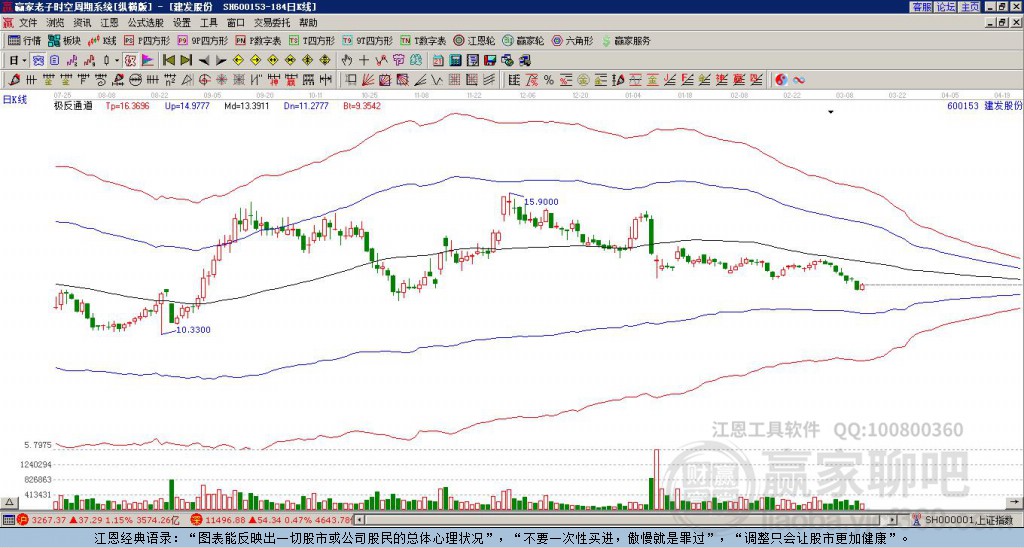Click the horizontal scrollbar right arrow
The image size is (1024, 548).
(893, 520)
